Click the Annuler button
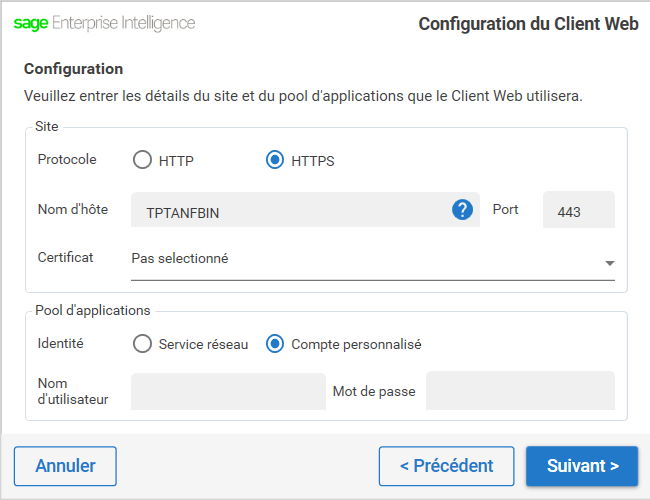The width and height of the screenshot is (650, 500). (x=65, y=466)
